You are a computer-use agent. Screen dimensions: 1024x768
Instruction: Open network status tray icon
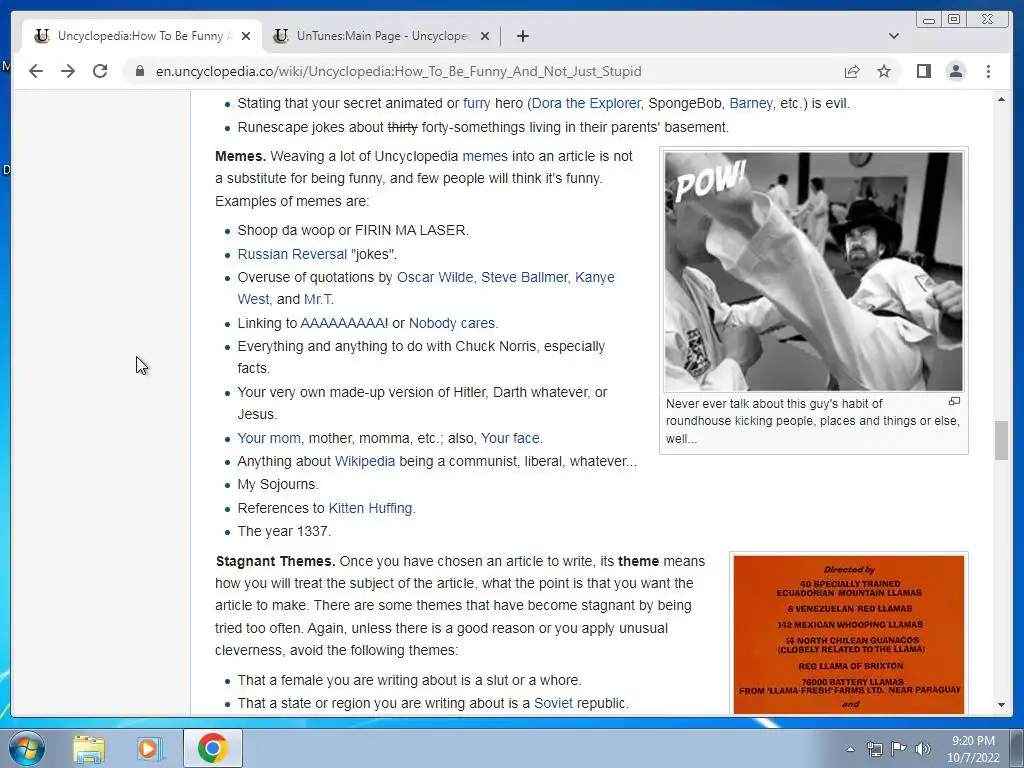874,749
